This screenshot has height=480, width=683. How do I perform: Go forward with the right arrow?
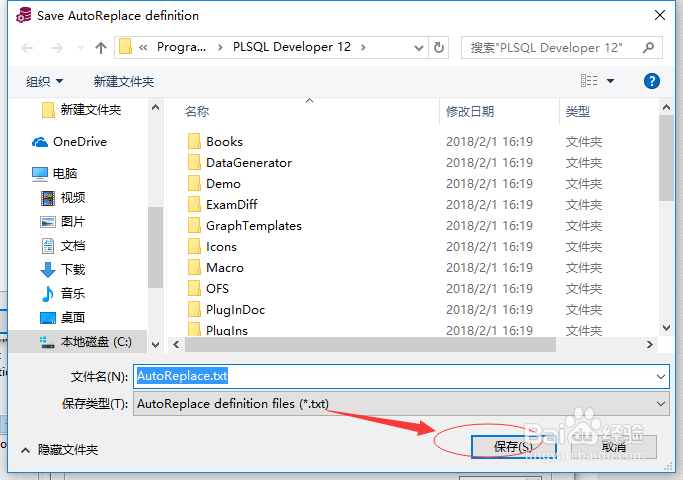(57, 47)
